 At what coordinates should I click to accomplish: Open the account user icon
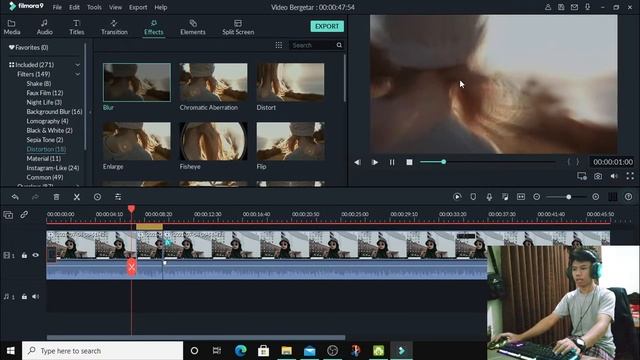[x=548, y=7]
